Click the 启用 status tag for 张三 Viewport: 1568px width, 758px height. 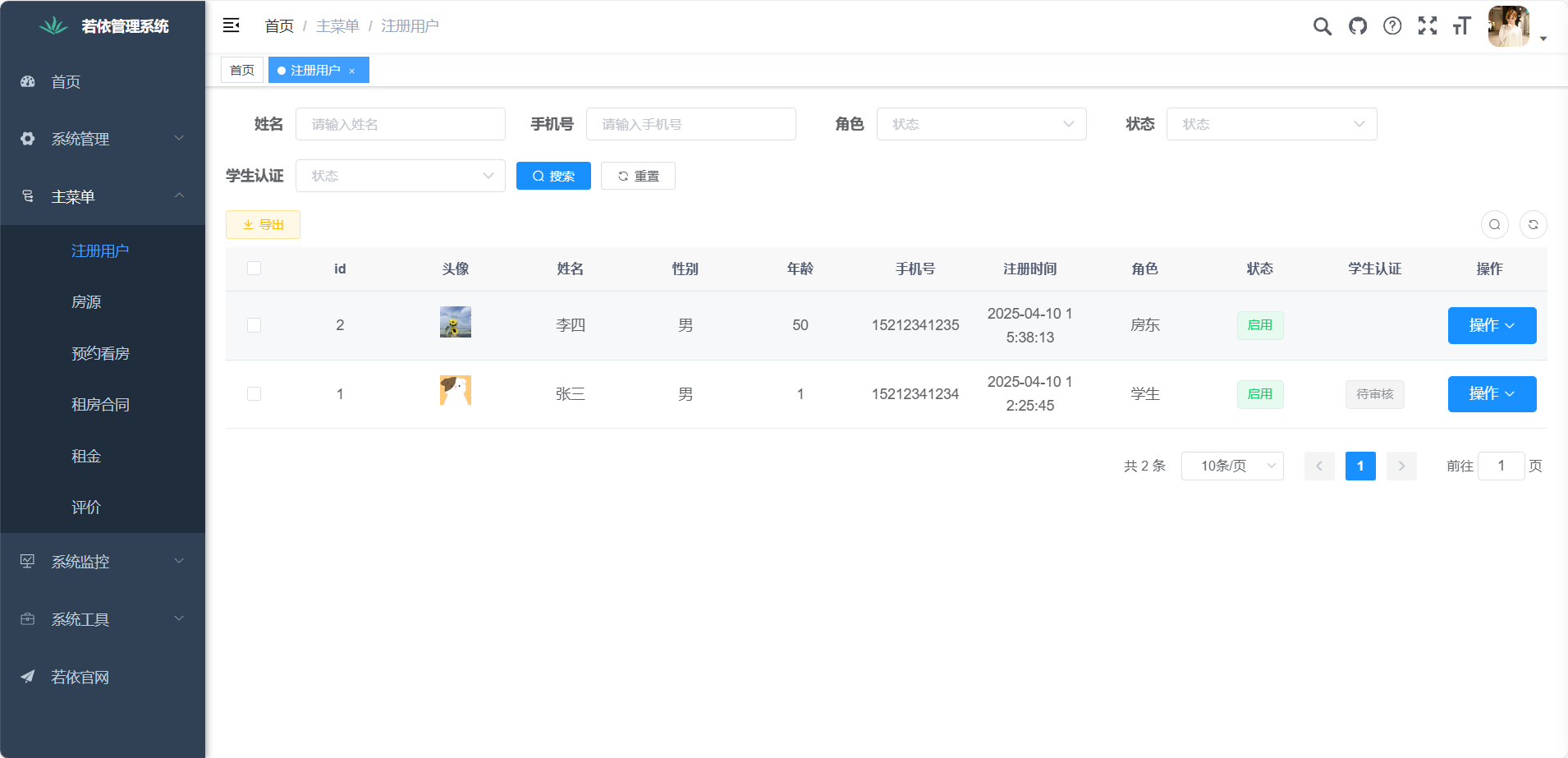(x=1260, y=394)
